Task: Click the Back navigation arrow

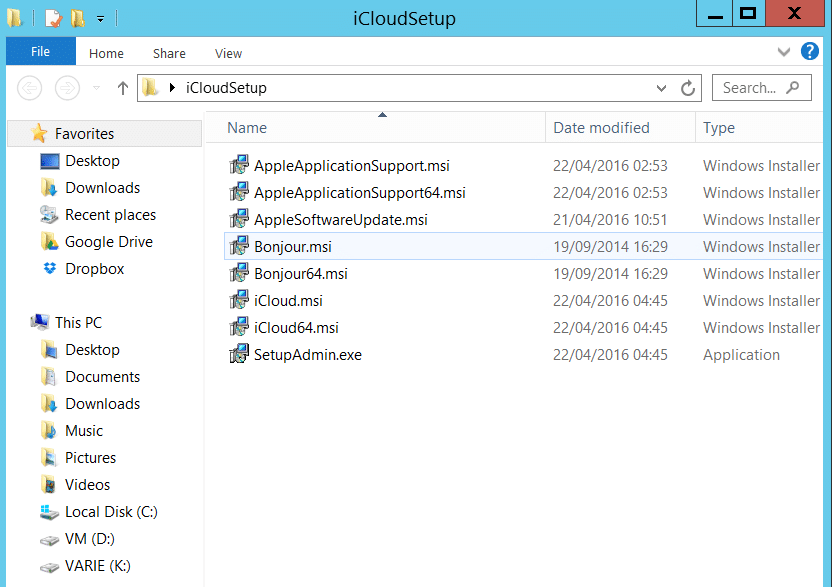Action: pyautogui.click(x=30, y=88)
